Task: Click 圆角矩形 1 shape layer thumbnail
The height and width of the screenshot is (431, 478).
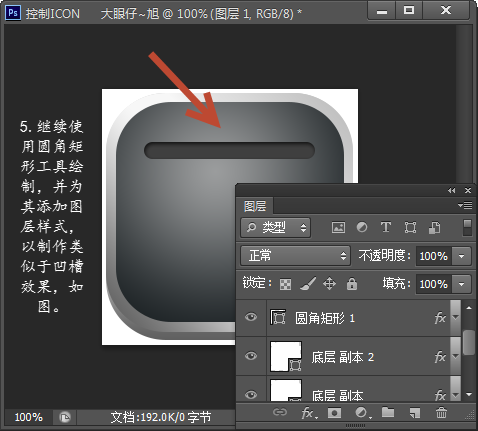Action: pyautogui.click(x=278, y=317)
